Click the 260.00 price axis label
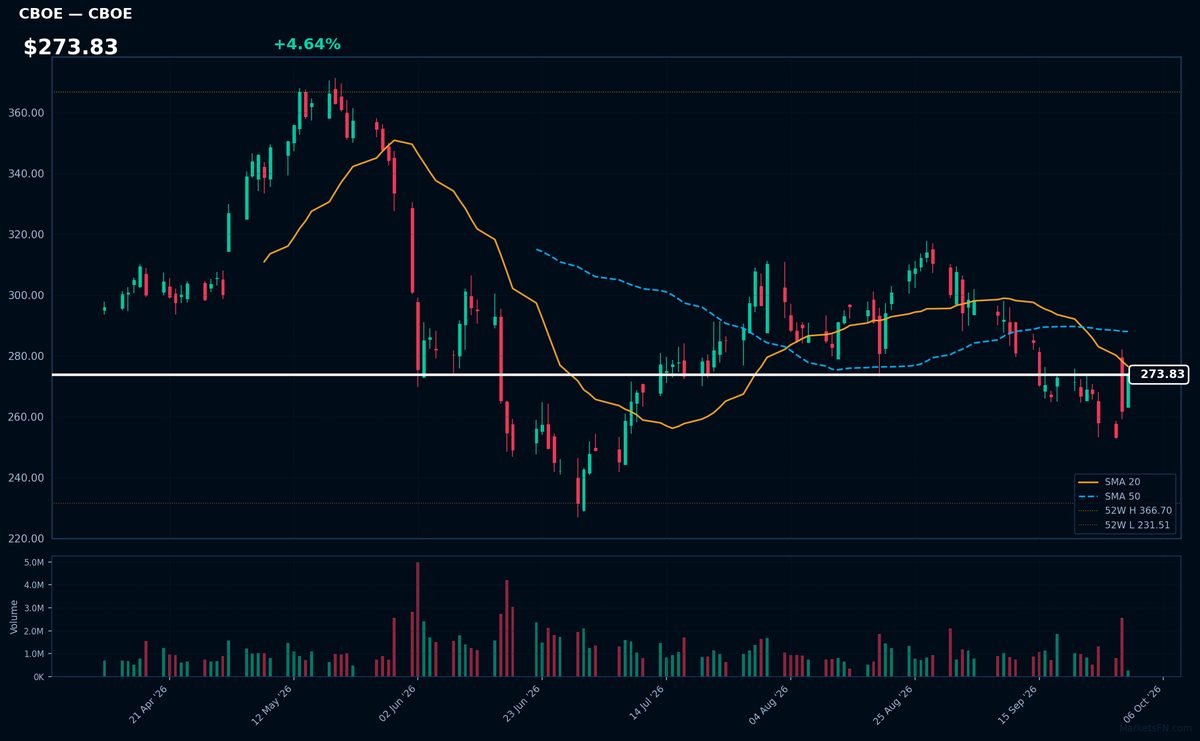This screenshot has width=1200, height=741. coord(27,417)
